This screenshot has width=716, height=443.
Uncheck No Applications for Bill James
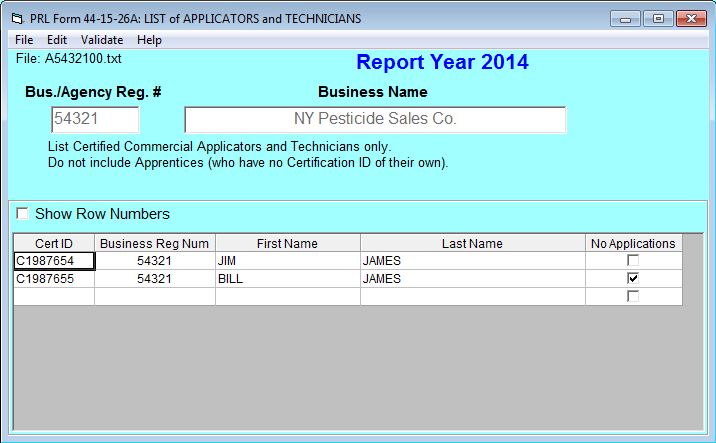pyautogui.click(x=632, y=279)
